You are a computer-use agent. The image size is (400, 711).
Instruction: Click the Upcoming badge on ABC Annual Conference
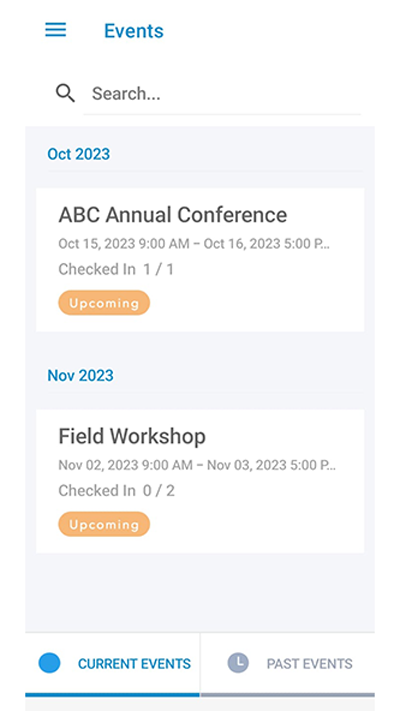point(104,303)
